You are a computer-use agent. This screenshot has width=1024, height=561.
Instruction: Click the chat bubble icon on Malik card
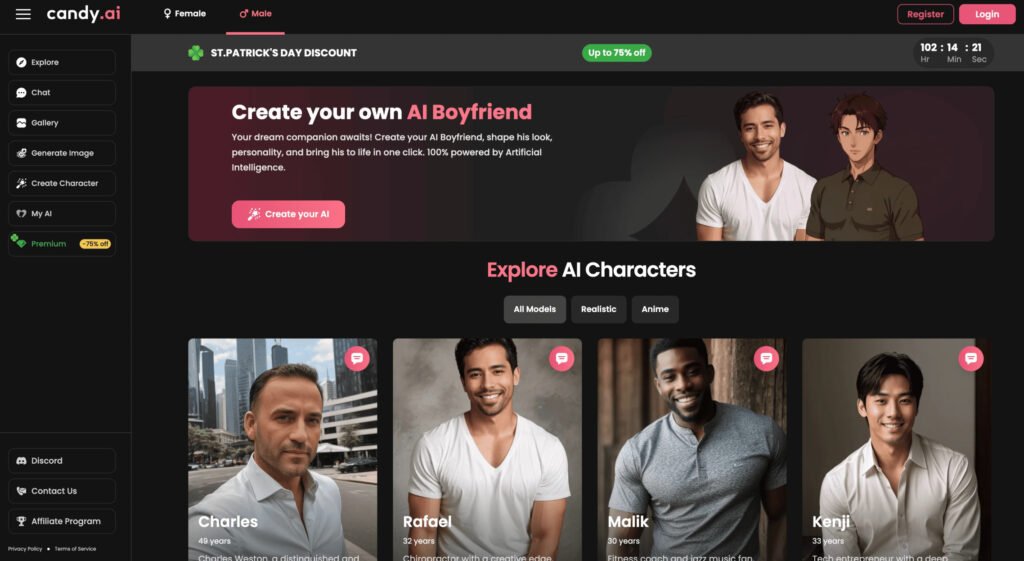(766, 358)
